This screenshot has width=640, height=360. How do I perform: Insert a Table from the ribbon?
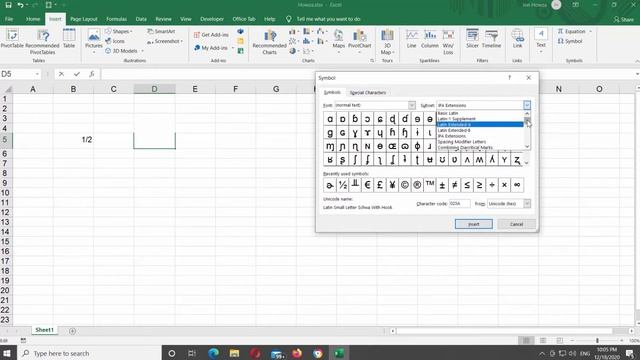(69, 39)
